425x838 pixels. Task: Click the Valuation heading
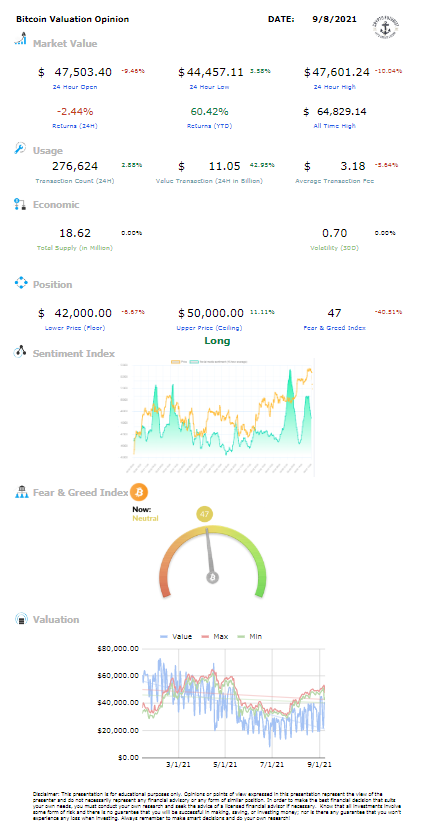tap(56, 620)
